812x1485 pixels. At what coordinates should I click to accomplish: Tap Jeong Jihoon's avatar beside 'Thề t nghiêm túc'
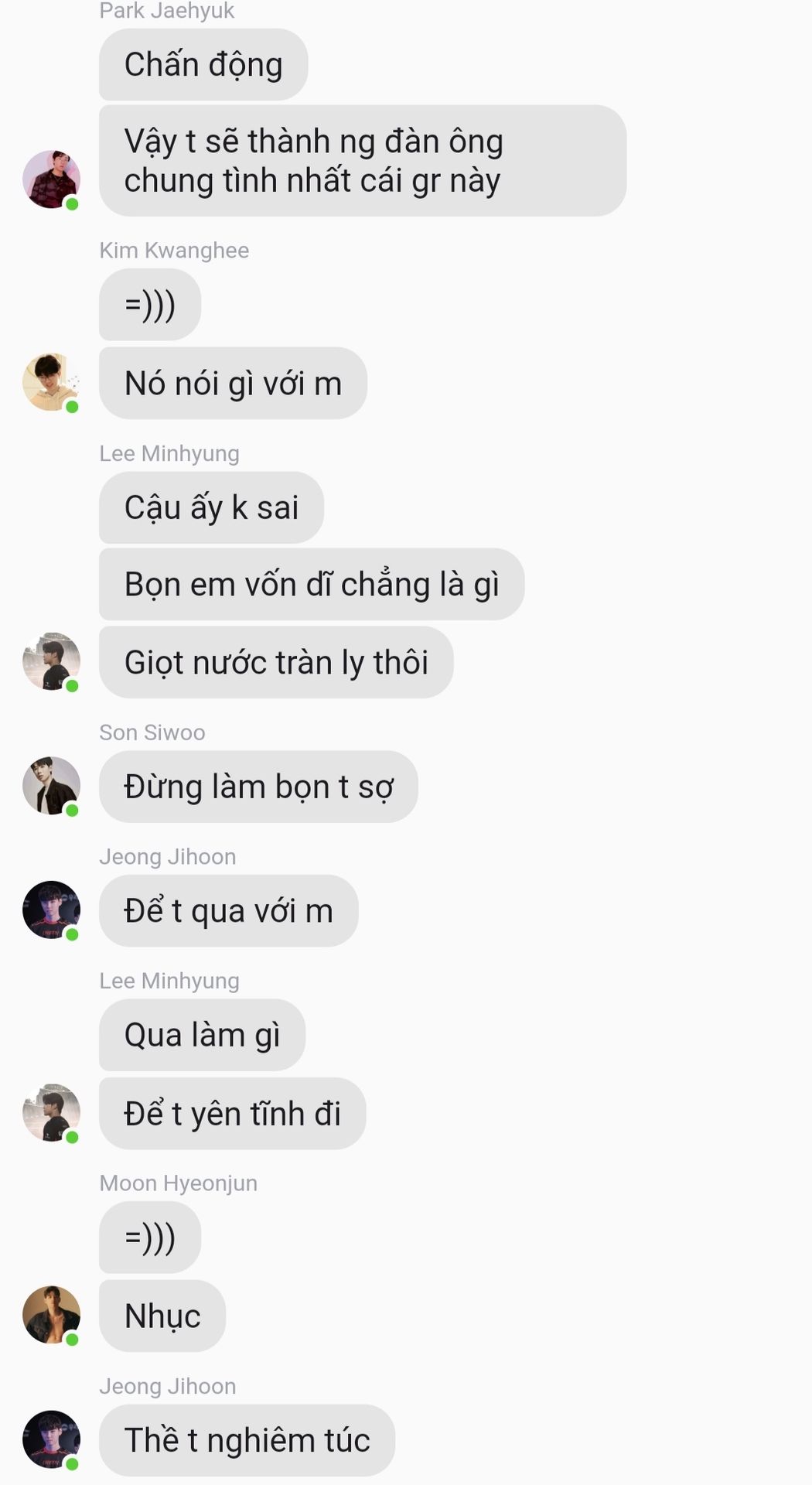click(x=51, y=1439)
